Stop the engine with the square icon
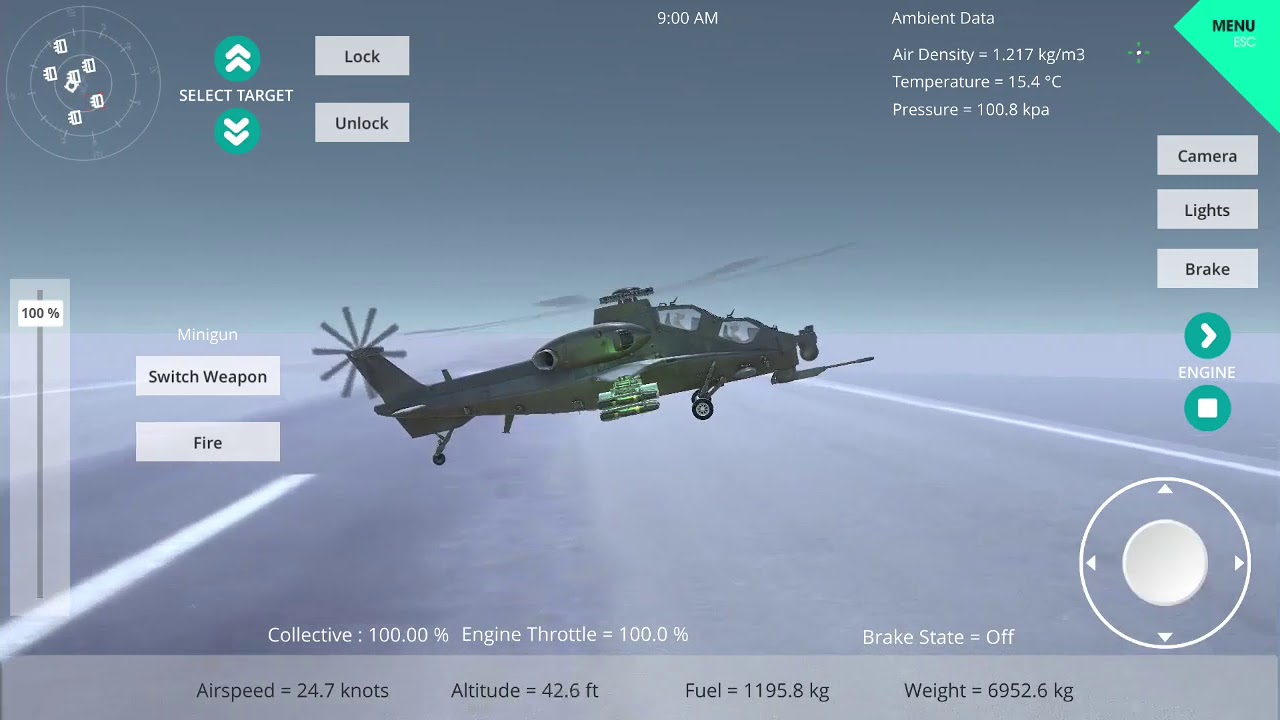This screenshot has height=720, width=1280. [x=1207, y=408]
